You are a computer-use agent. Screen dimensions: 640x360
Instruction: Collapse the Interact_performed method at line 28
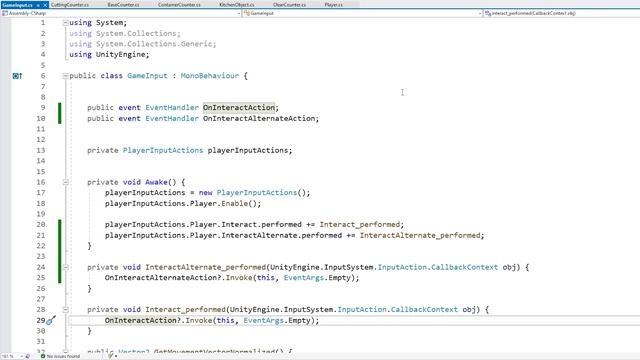(x=65, y=310)
